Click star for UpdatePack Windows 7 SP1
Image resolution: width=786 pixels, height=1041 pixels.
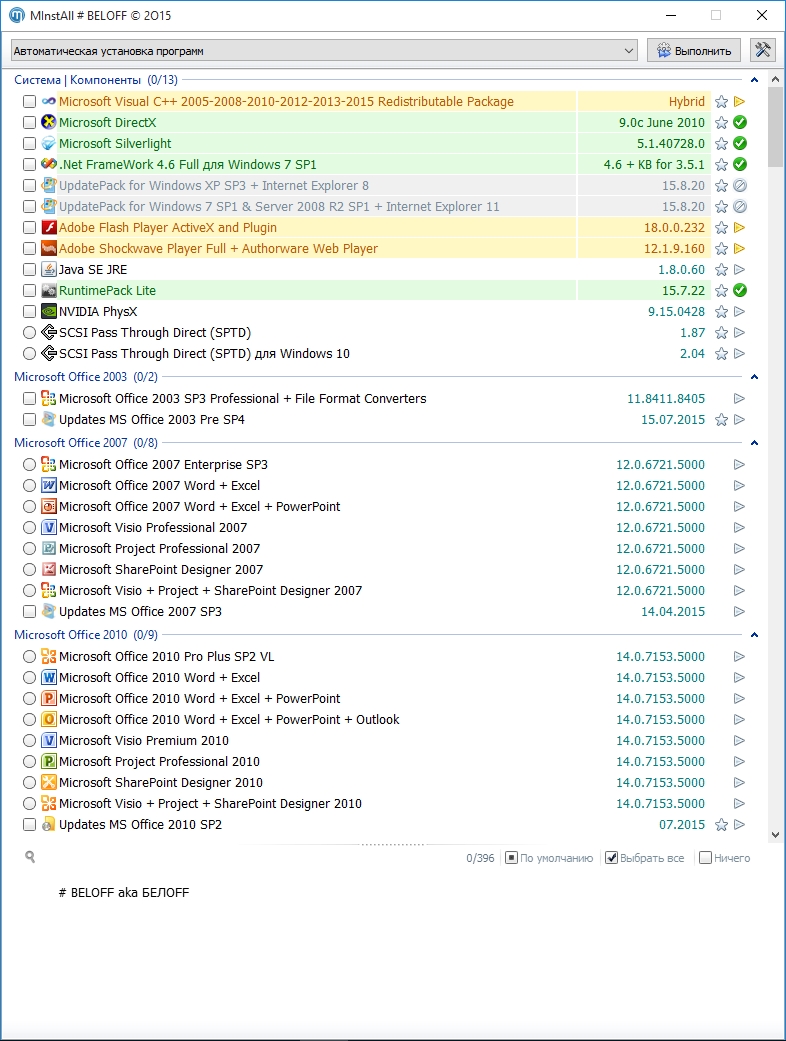[721, 206]
